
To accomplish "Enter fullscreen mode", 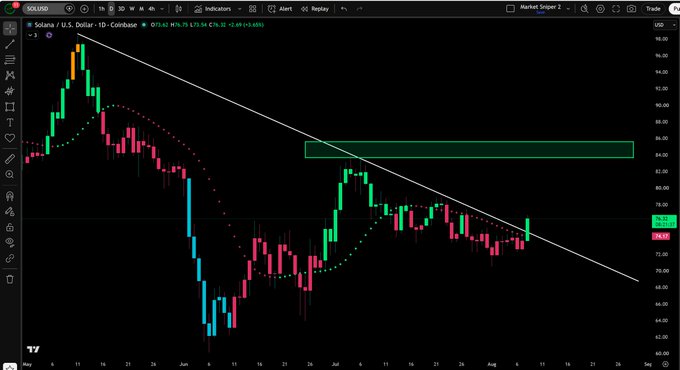I will (616, 9).
